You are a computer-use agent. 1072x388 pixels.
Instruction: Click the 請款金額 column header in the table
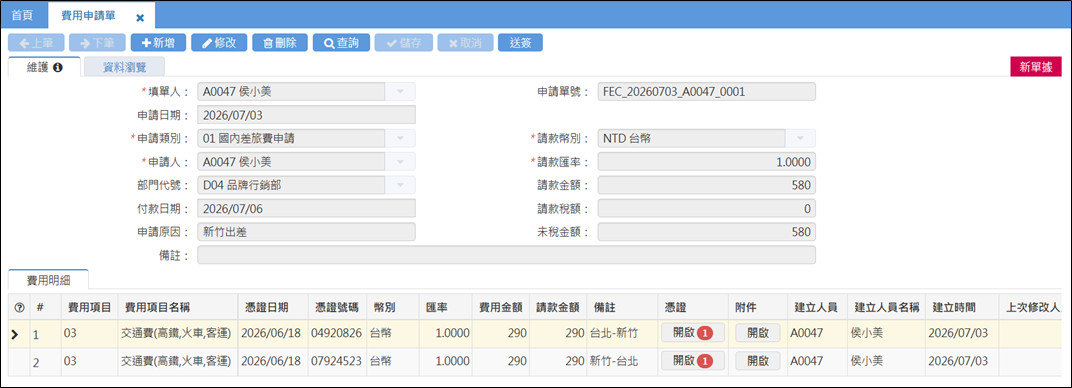(559, 307)
